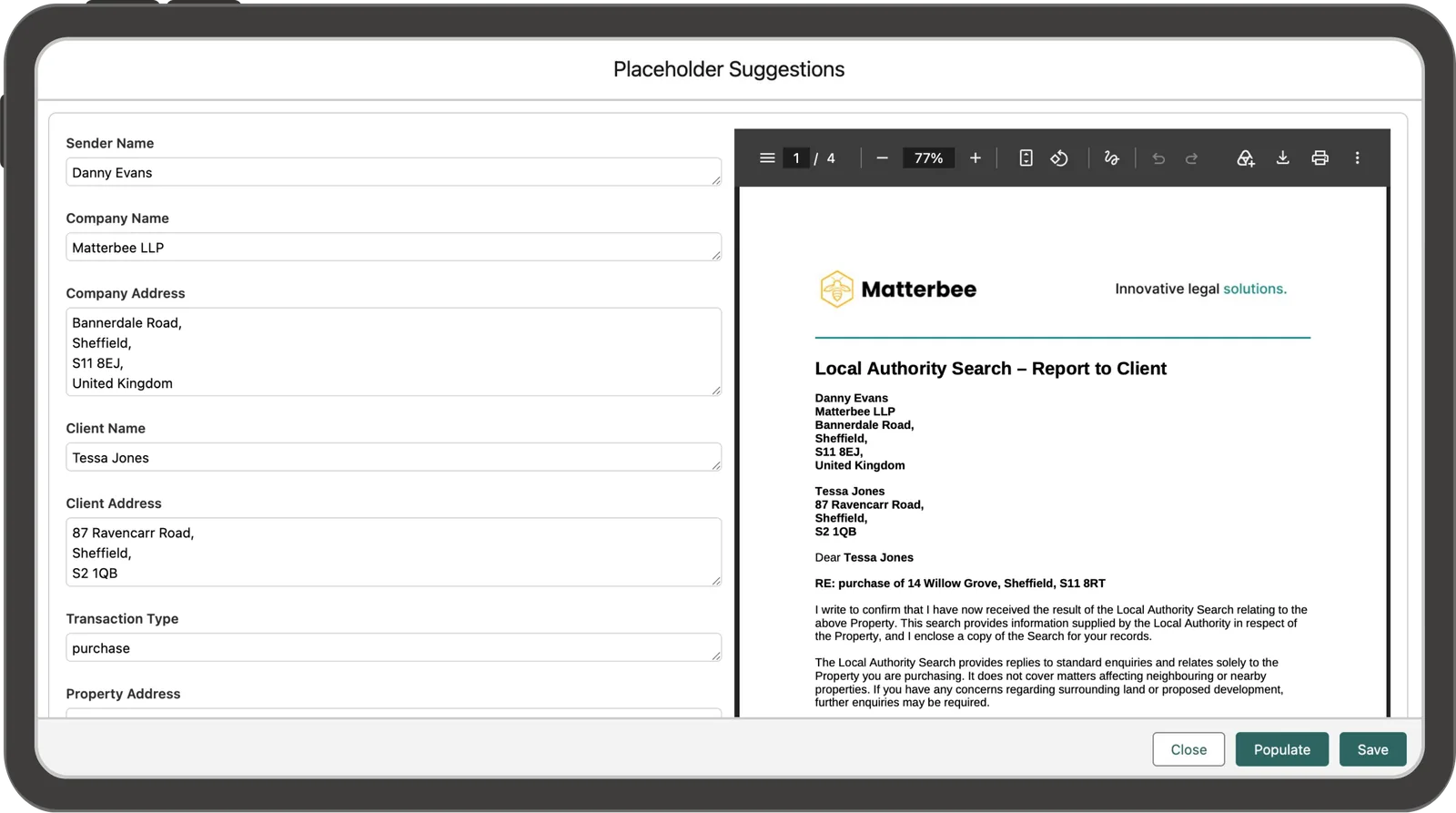
Task: Open the PDF viewer sidebar menu
Action: pos(767,158)
